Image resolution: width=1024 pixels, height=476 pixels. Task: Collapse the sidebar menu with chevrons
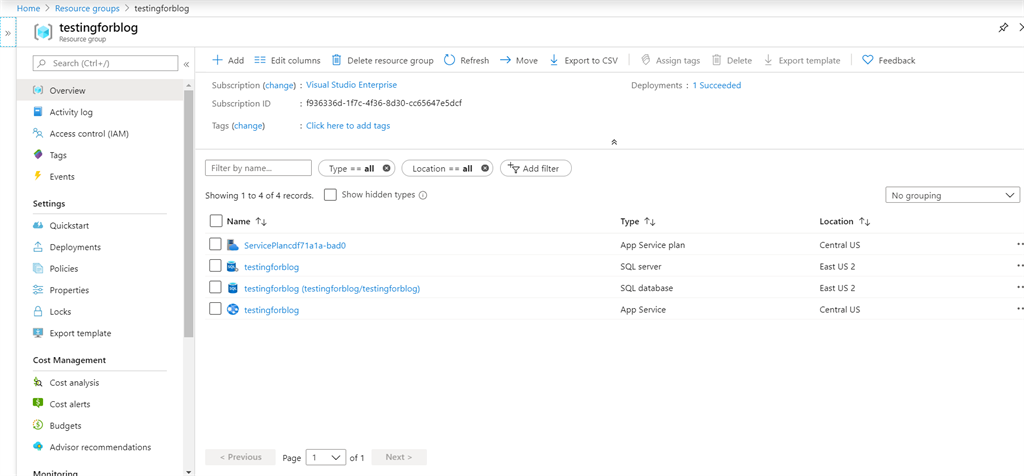point(186,64)
